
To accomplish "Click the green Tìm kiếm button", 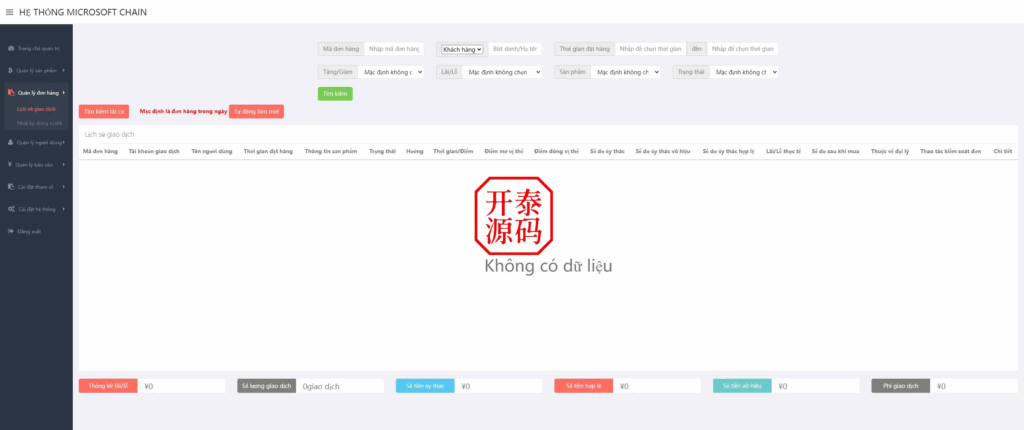I will pyautogui.click(x=335, y=93).
